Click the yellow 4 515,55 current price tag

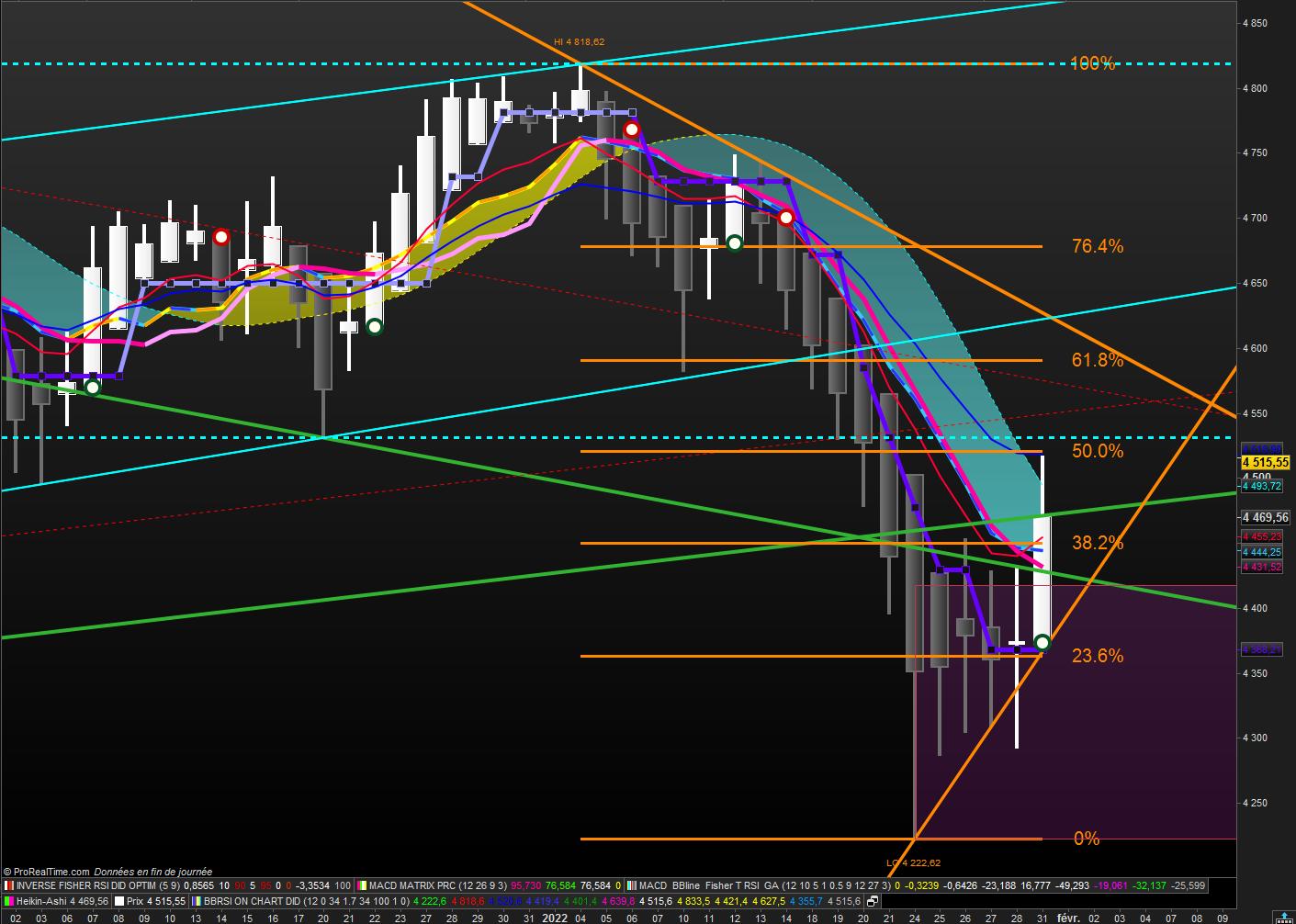tap(1266, 462)
